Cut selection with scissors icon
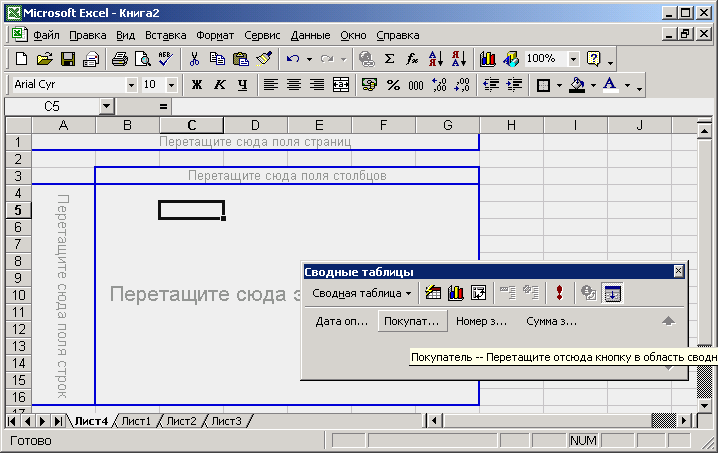The width and height of the screenshot is (718, 453). pyautogui.click(x=195, y=59)
